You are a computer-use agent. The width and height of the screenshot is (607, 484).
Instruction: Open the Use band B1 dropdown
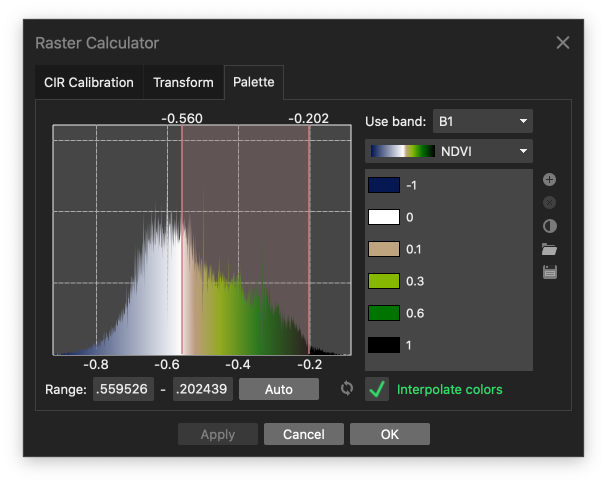click(482, 122)
